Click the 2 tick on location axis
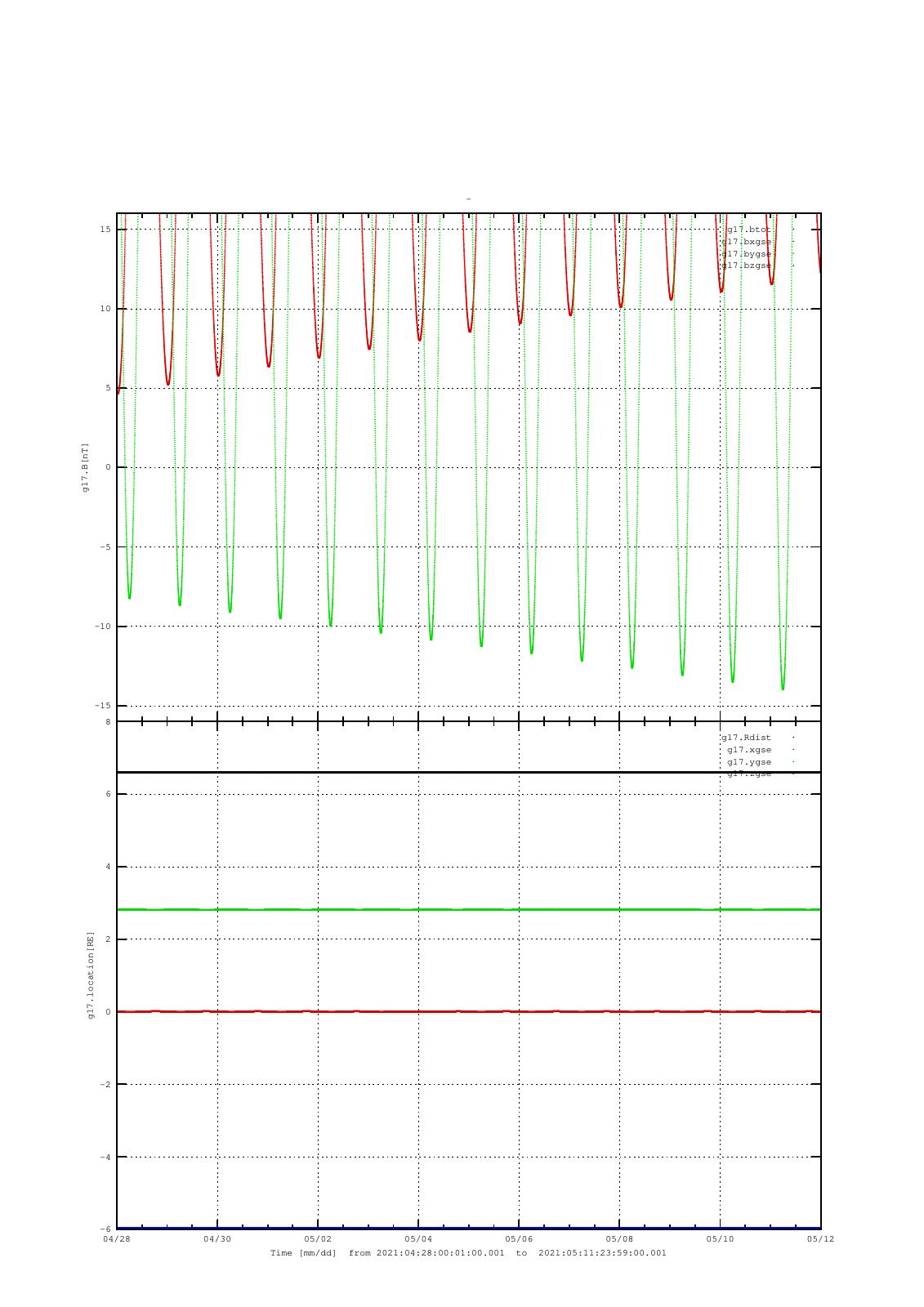Viewport: 924px width, 1307px height. 108,939
